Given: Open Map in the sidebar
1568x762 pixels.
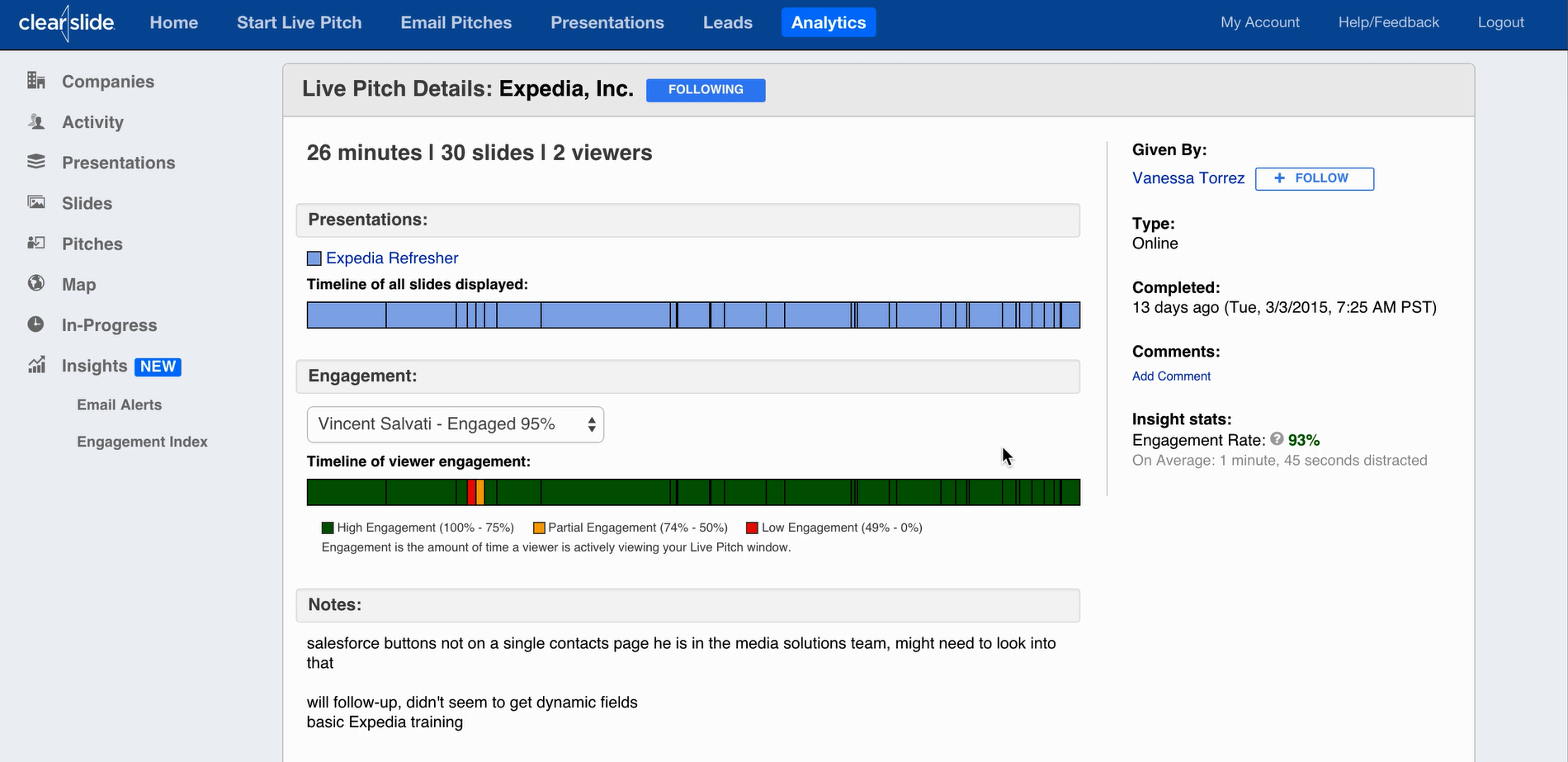Looking at the screenshot, I should pyautogui.click(x=78, y=284).
